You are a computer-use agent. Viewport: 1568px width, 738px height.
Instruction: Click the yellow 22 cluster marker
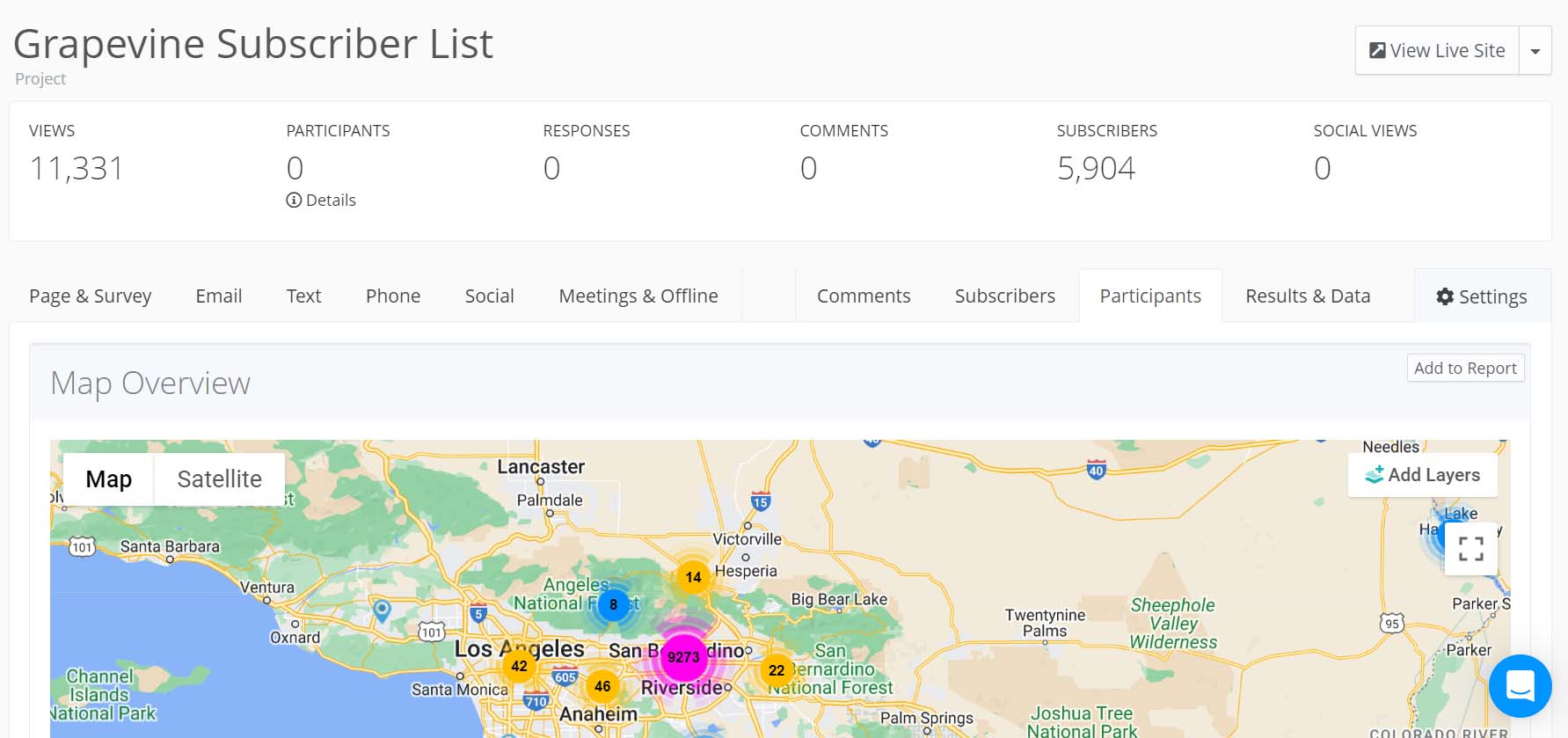point(777,670)
